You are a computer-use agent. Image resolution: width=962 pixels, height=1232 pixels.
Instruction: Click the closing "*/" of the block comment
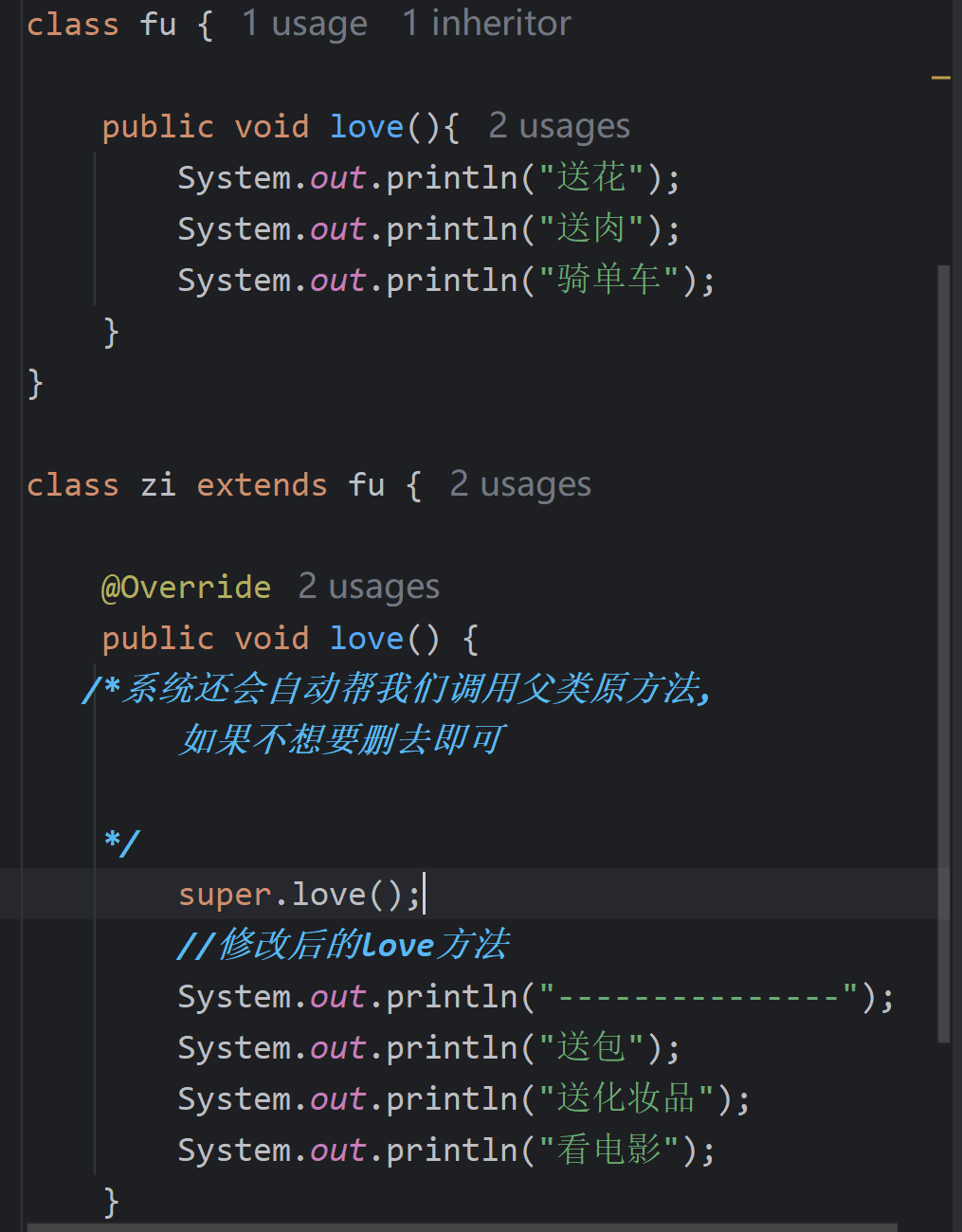coord(122,842)
